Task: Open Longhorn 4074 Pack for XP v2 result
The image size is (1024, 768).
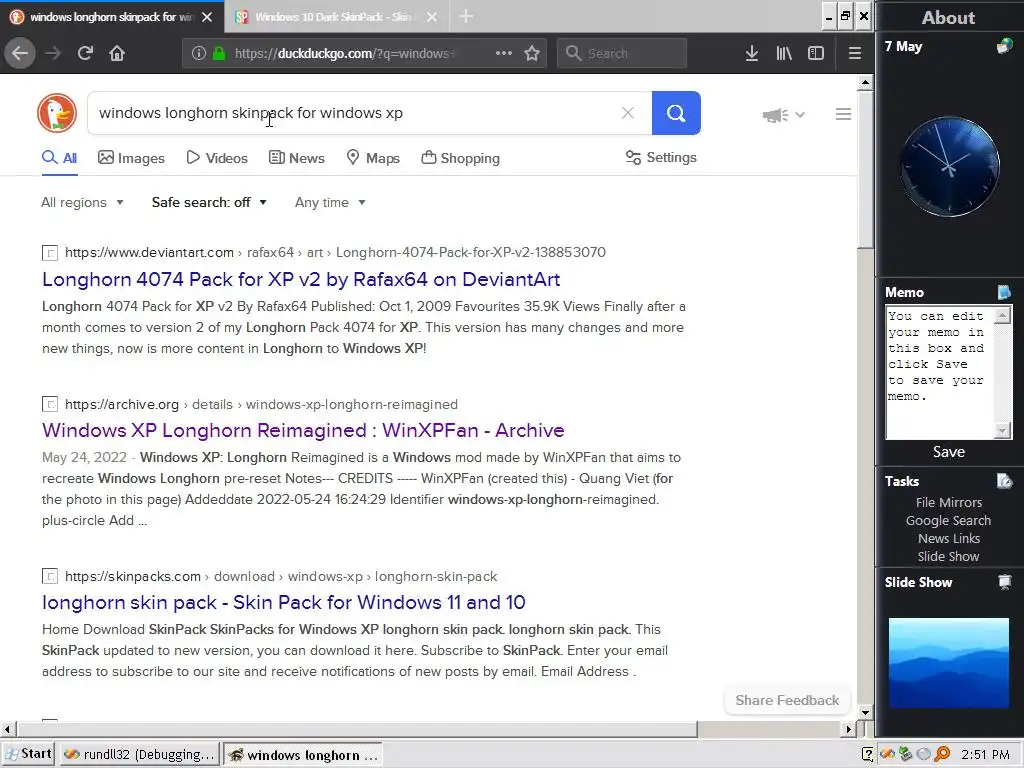Action: click(301, 280)
